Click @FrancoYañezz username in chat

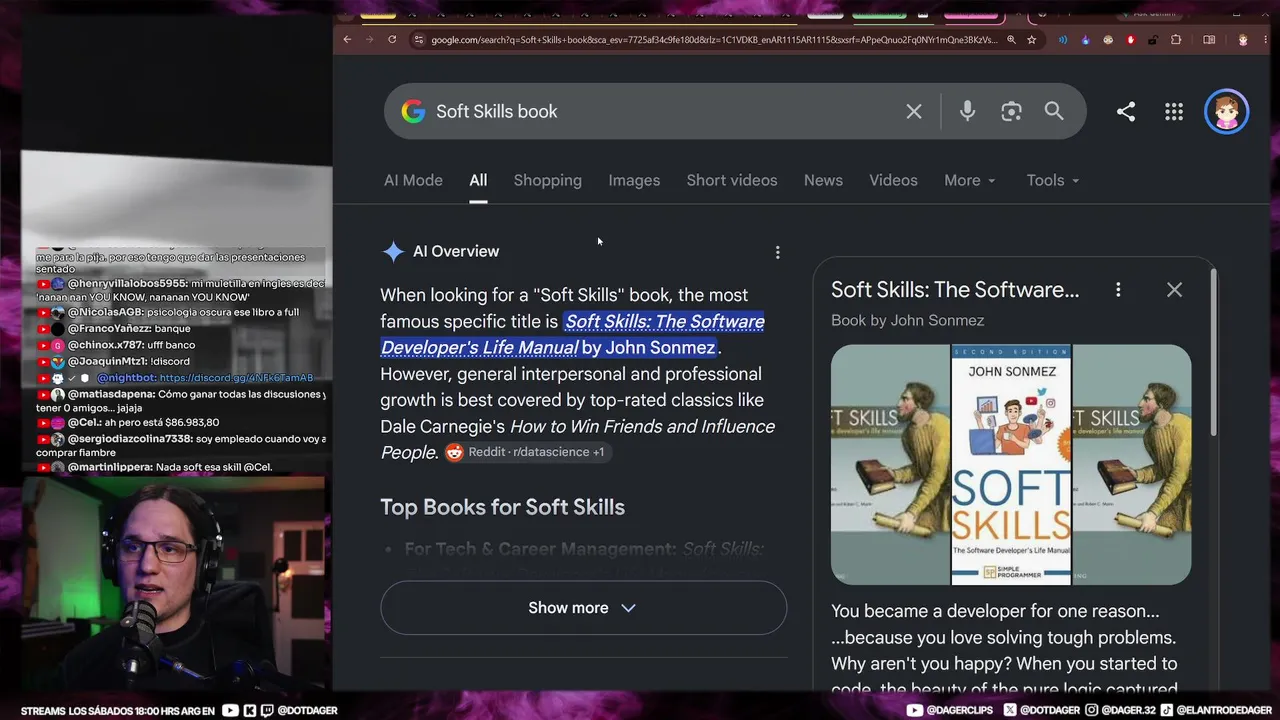tap(109, 328)
